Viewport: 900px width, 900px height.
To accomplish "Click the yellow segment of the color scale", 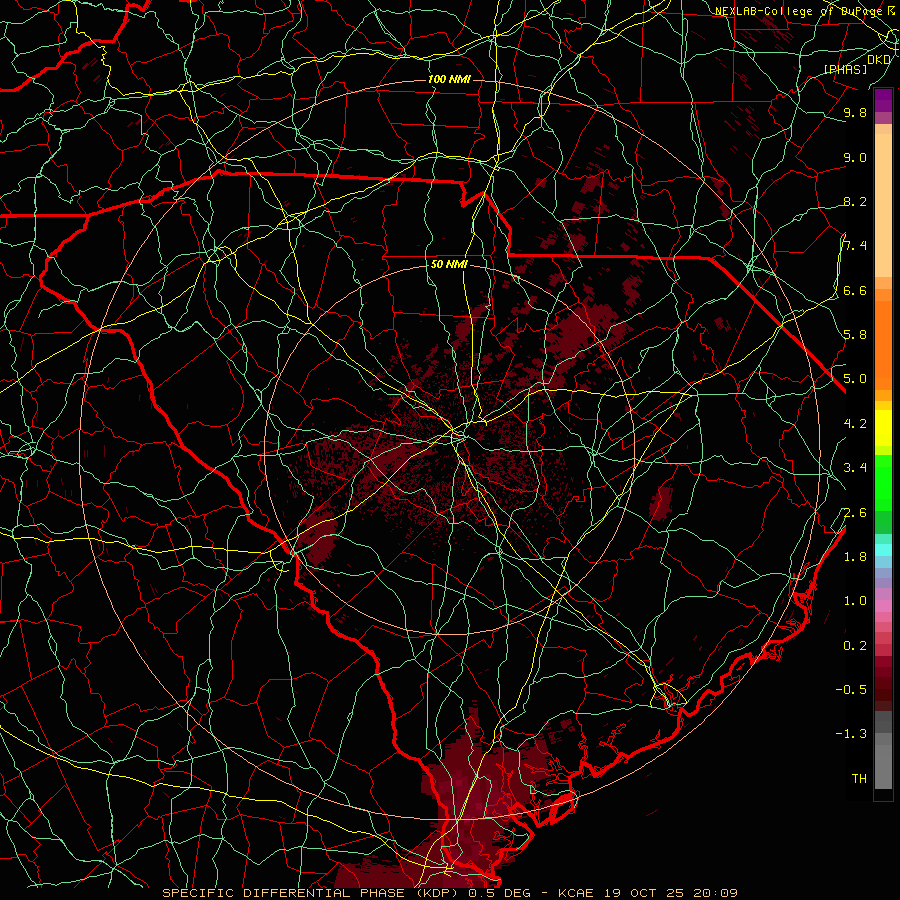I will point(883,428).
